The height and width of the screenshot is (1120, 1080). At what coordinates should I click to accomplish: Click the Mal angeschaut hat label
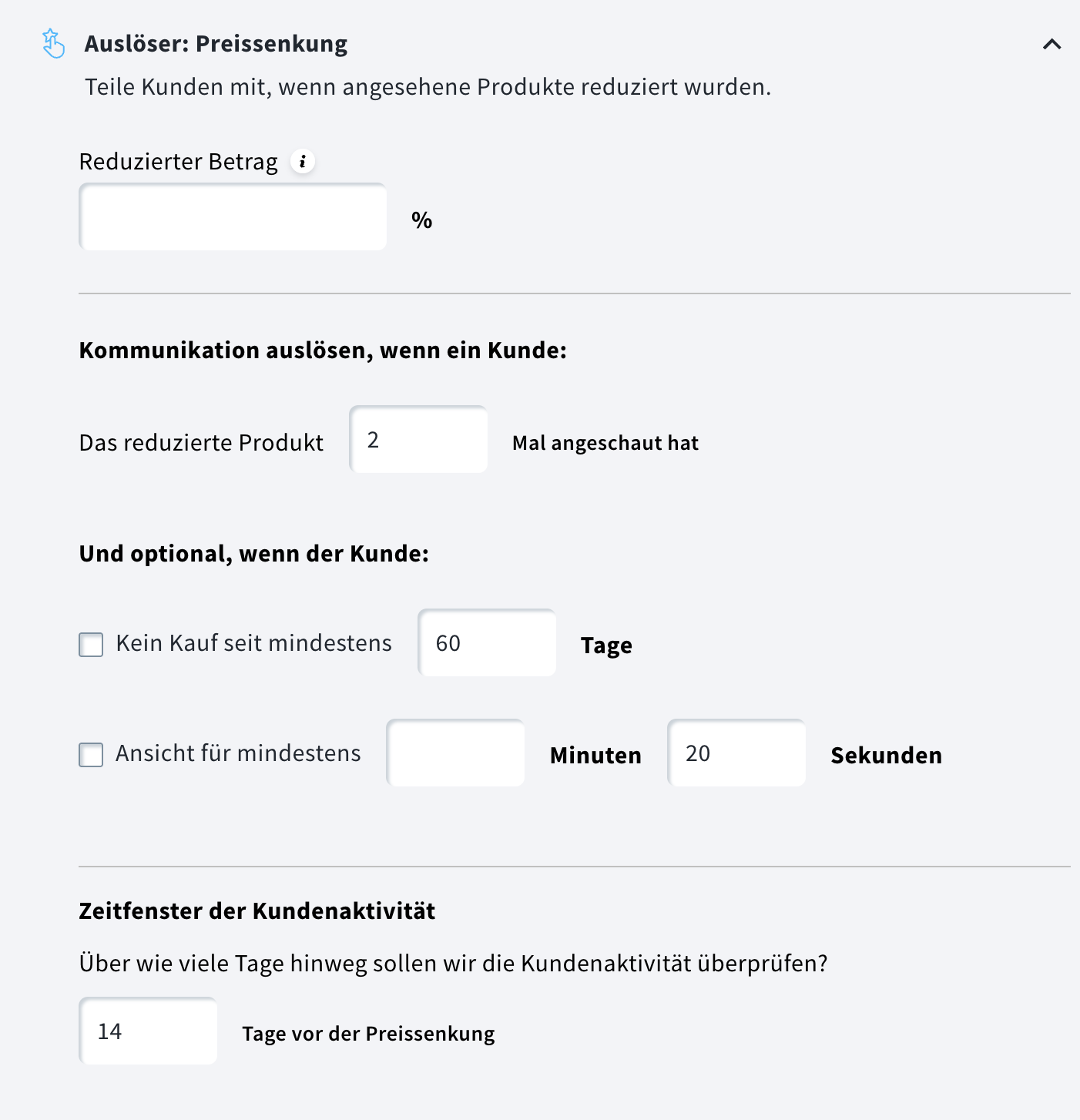(605, 443)
